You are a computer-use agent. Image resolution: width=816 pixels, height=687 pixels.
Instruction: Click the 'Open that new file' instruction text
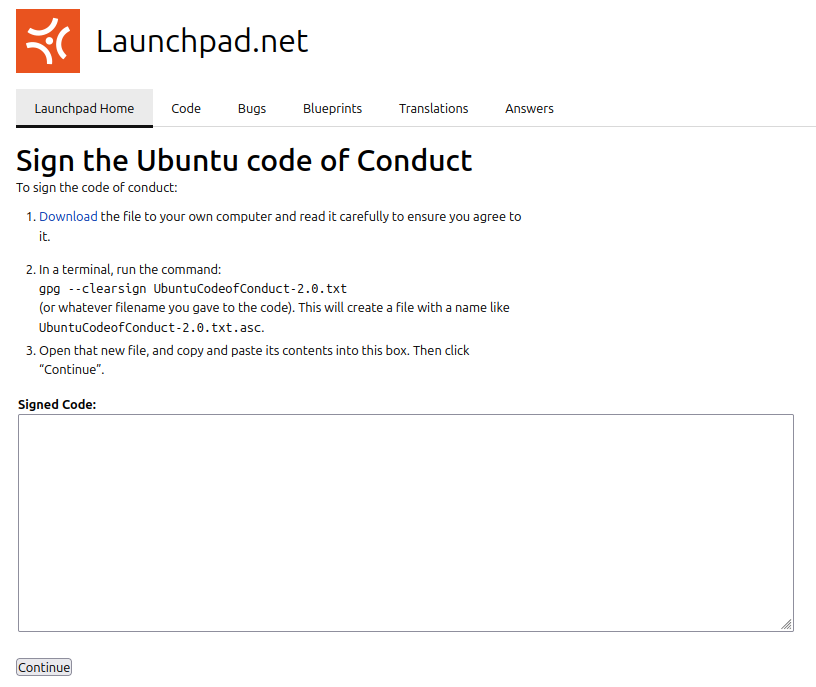coord(254,350)
